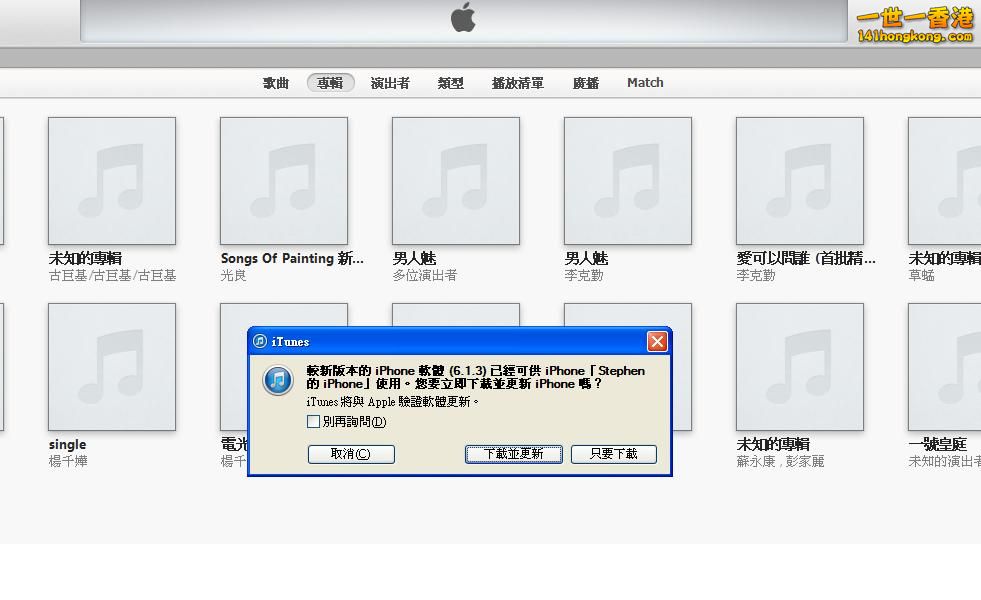The image size is (981, 600).
Task: Open 楊千嬅's single album artwork
Action: 111,366
